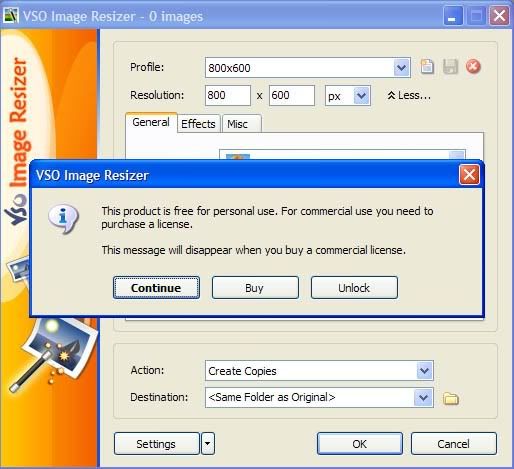This screenshot has height=469, width=514.
Task: Click the save profile floppy icon
Action: (450, 66)
